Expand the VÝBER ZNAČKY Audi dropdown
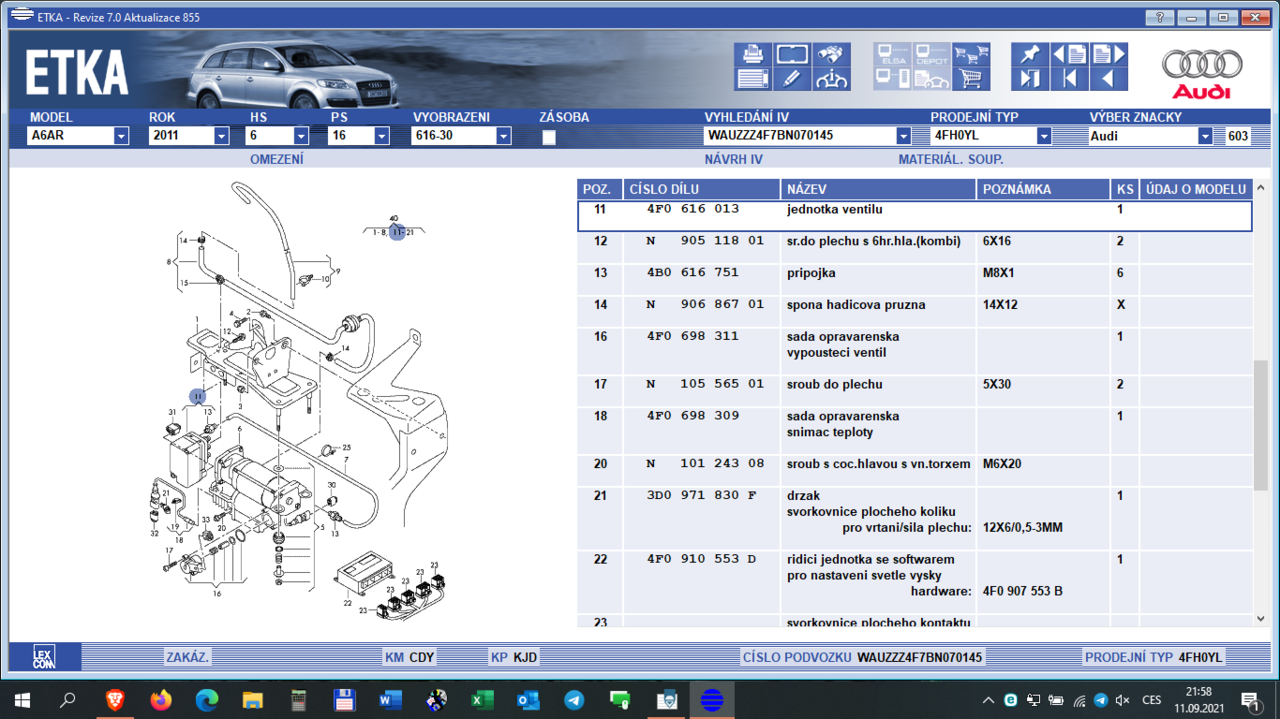The width and height of the screenshot is (1280, 719). click(1205, 136)
